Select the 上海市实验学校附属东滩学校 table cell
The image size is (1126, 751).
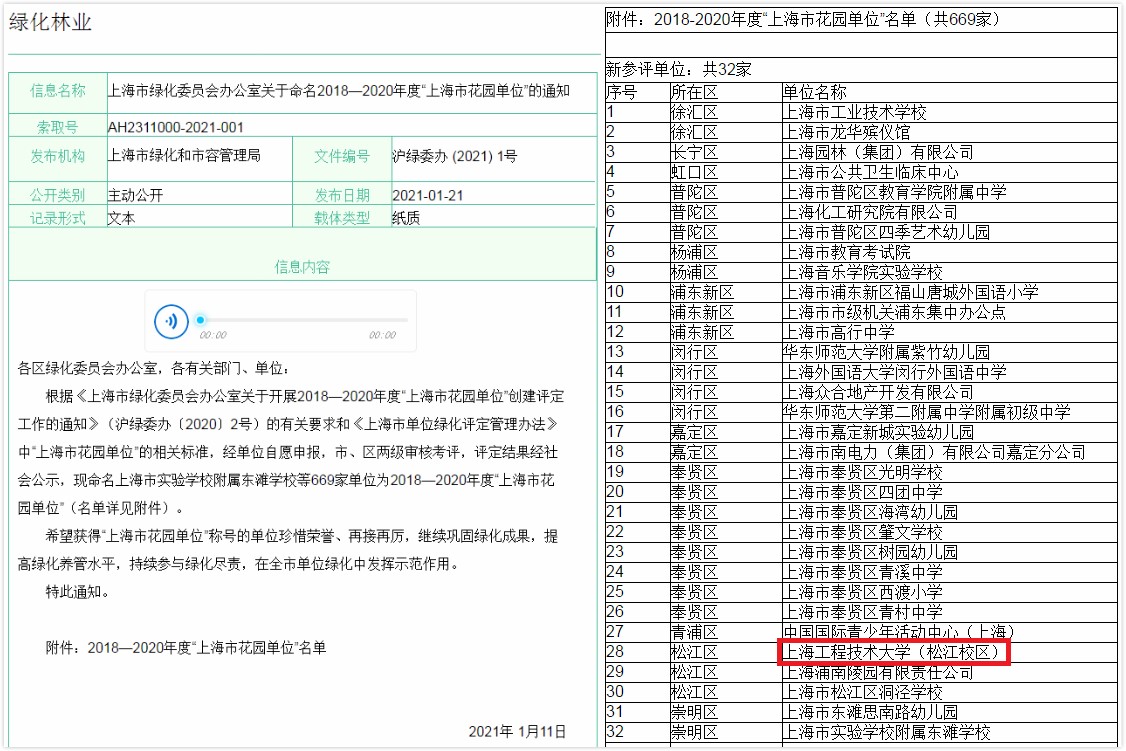click(886, 733)
